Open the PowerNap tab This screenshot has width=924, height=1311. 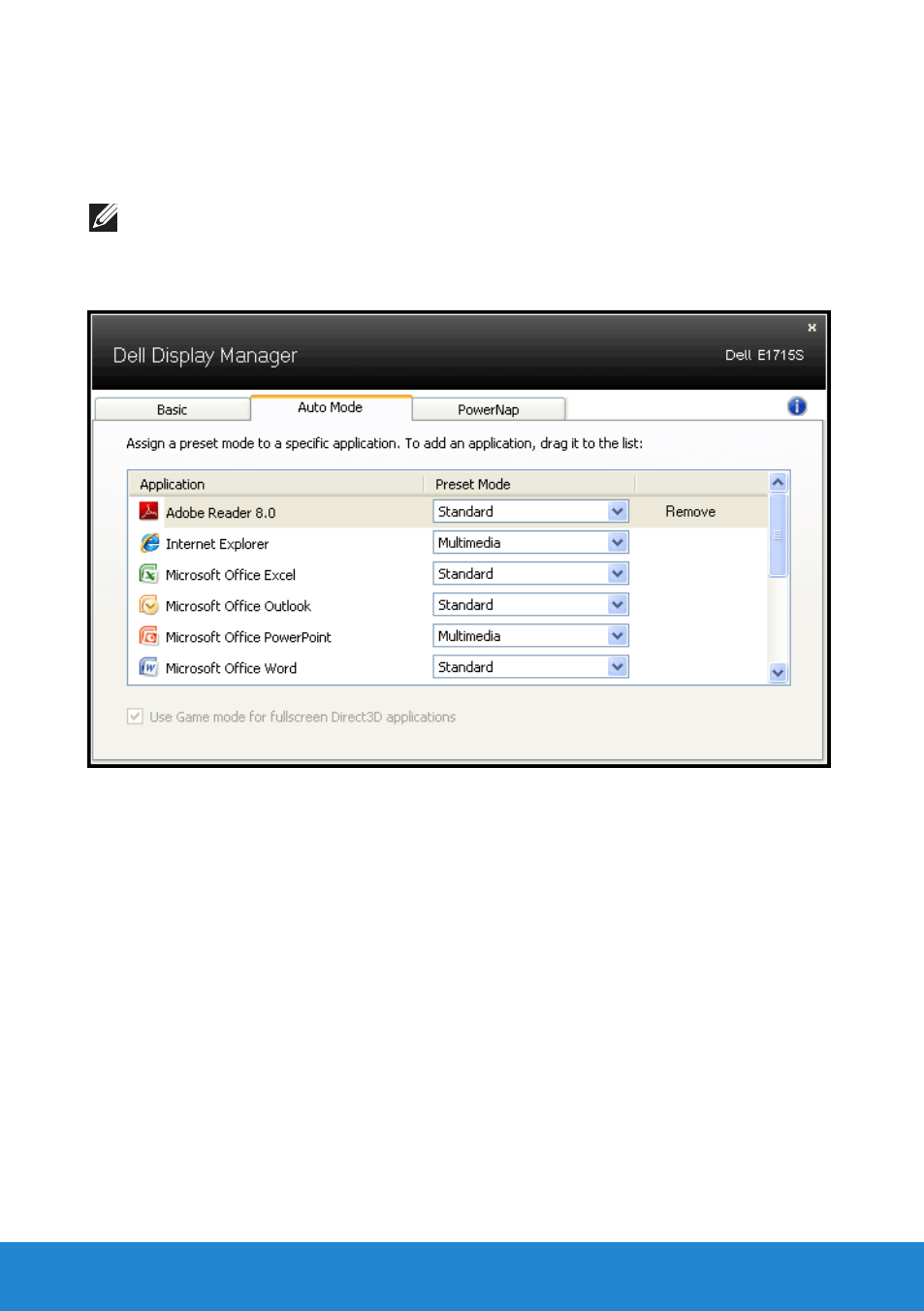[489, 409]
